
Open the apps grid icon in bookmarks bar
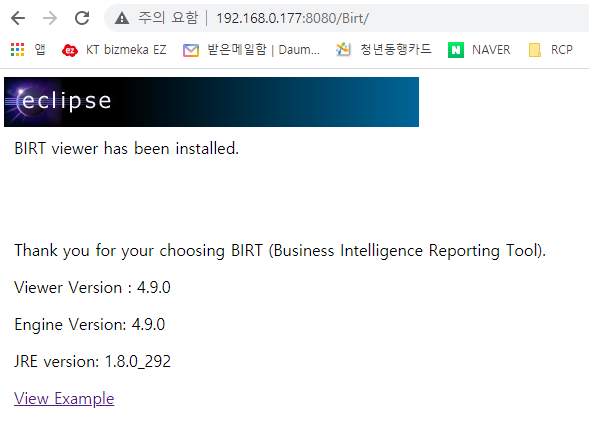[17, 50]
